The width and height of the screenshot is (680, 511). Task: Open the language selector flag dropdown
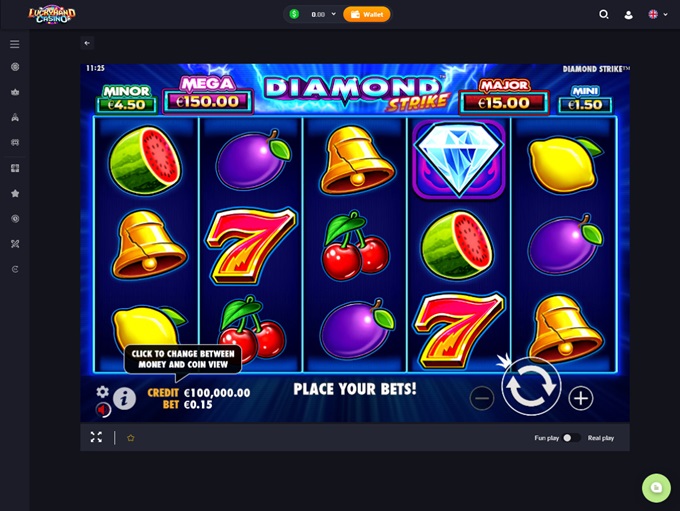[657, 14]
